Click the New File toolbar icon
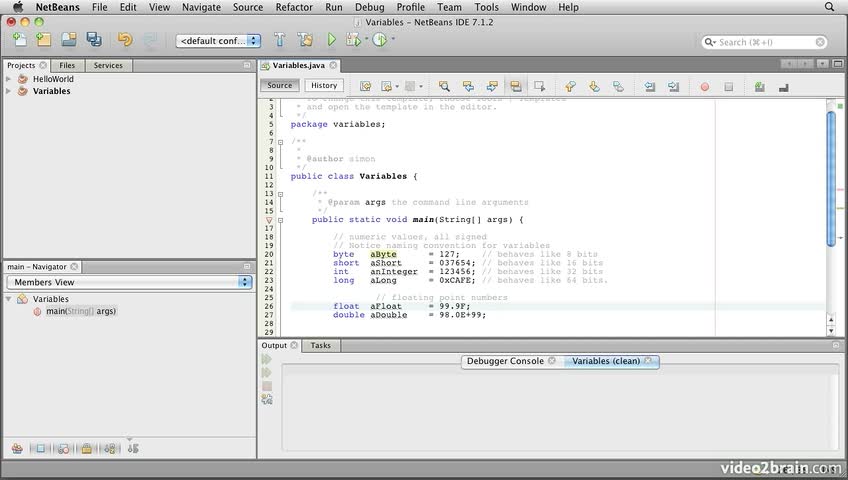848x480 pixels. coord(19,39)
